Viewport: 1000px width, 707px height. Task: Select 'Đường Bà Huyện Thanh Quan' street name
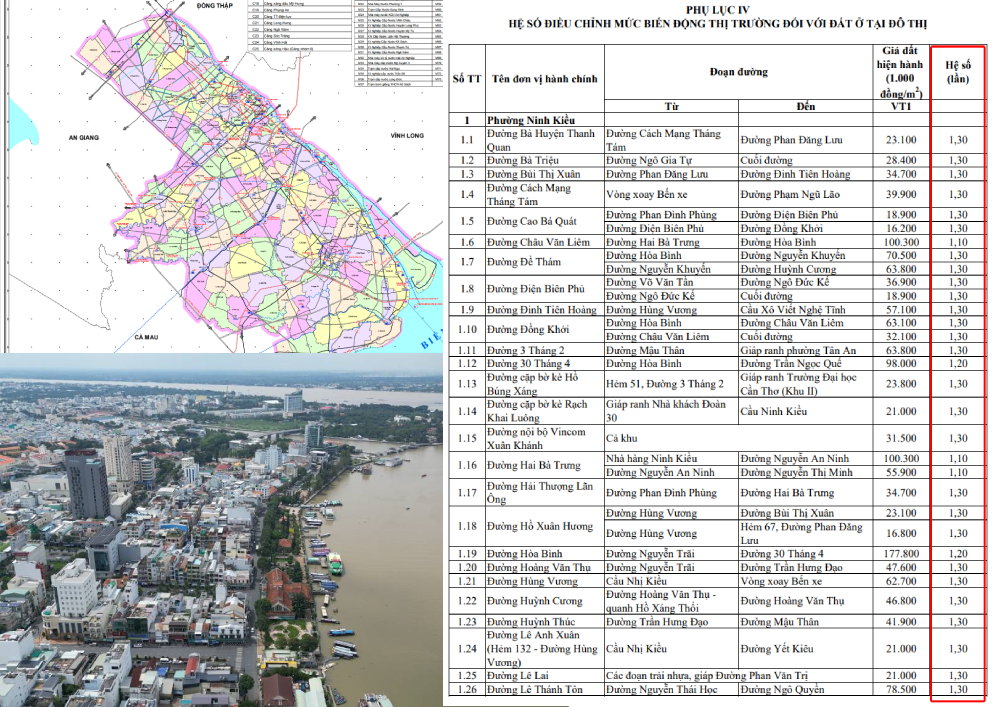[541, 140]
